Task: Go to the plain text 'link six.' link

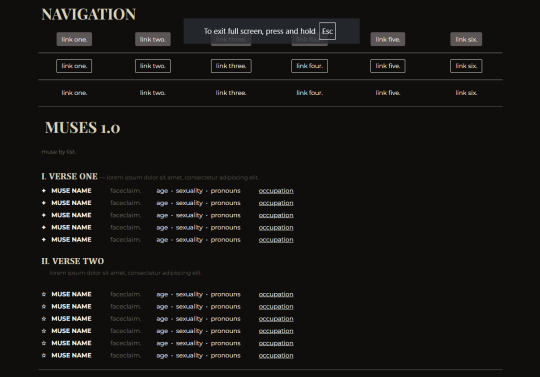Action: click(x=466, y=93)
